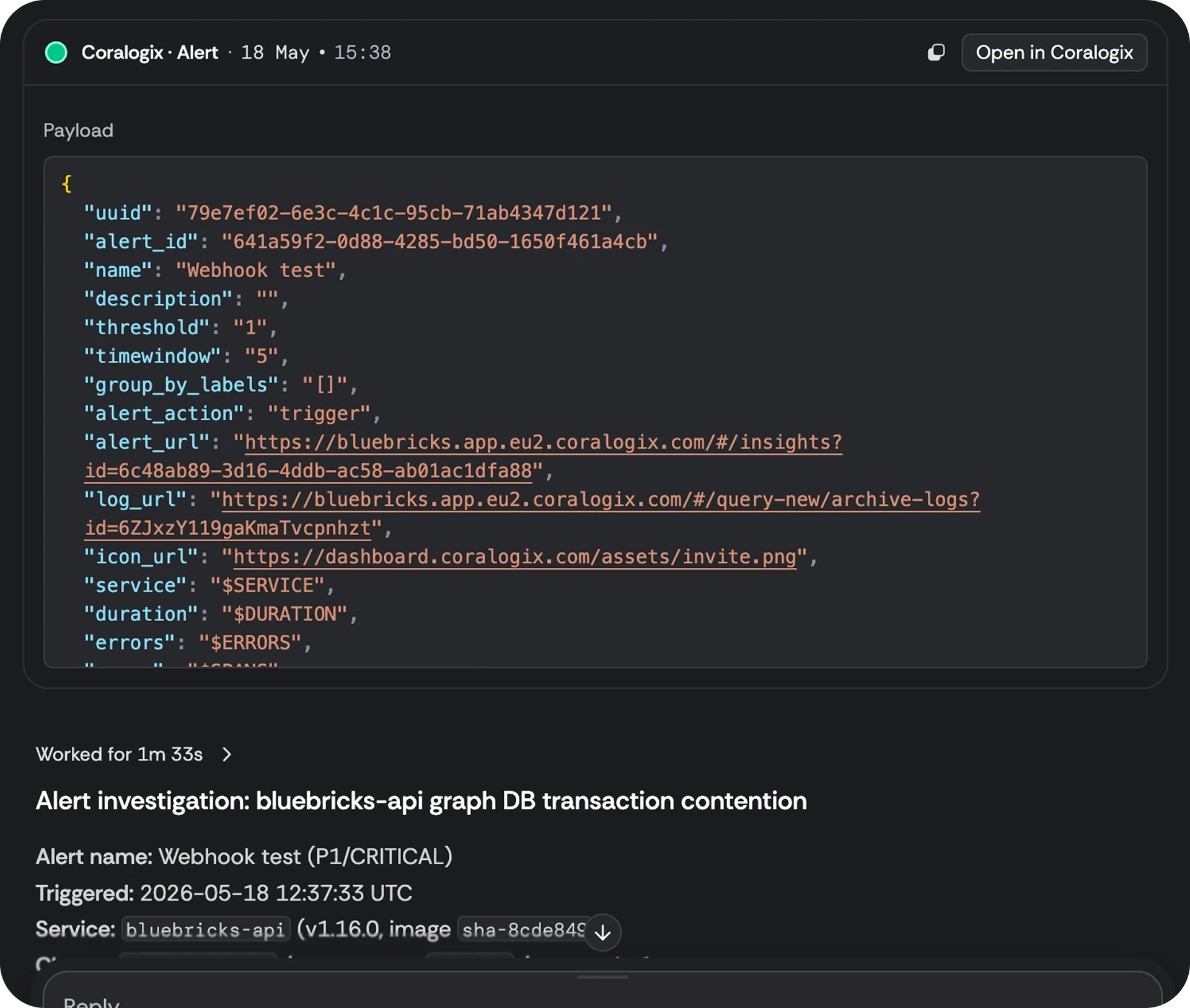Click the "Webhook test" name value in the payload
The width and height of the screenshot is (1190, 1008).
256,270
